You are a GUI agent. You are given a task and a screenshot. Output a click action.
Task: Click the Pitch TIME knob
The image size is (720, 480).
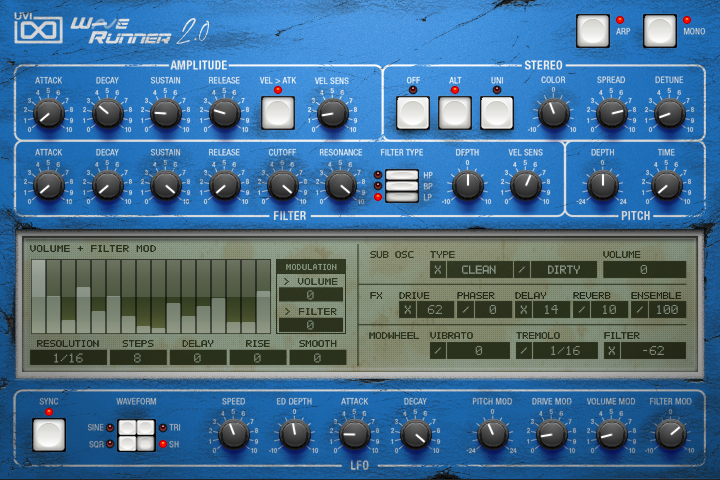tap(666, 186)
